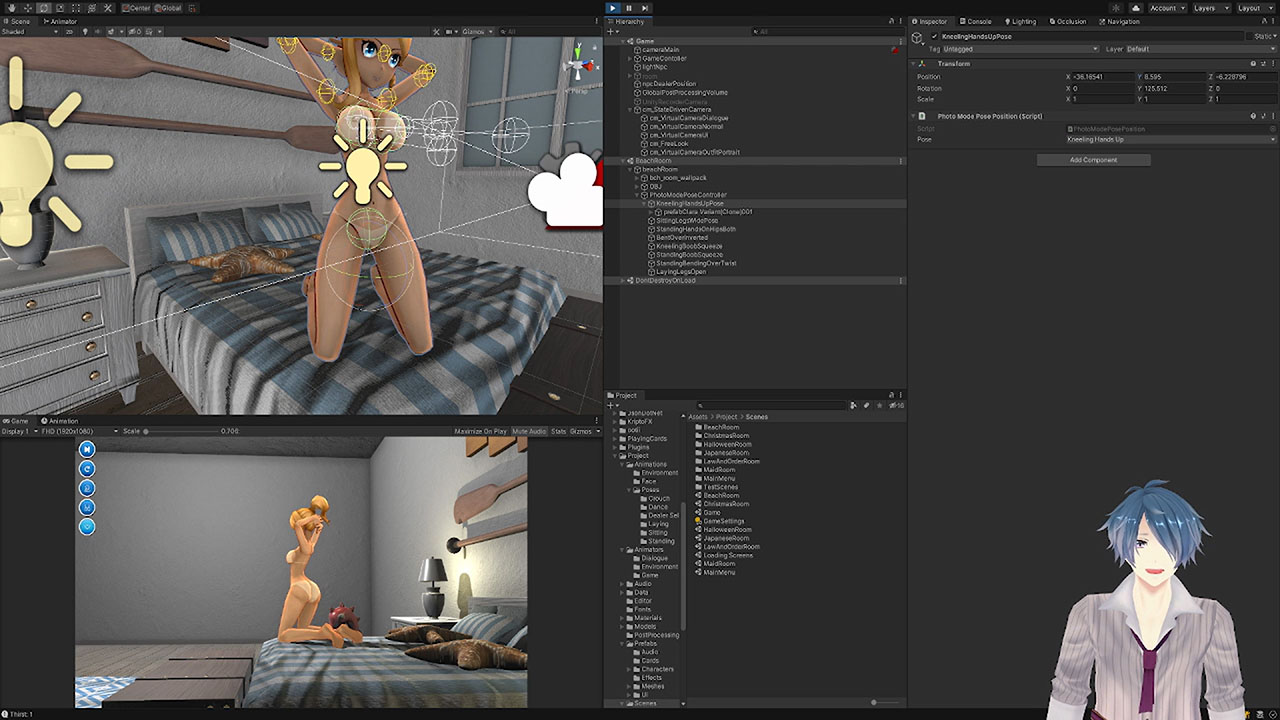The height and width of the screenshot is (720, 1280).
Task: Toggle Stats in Game view
Action: [x=558, y=431]
